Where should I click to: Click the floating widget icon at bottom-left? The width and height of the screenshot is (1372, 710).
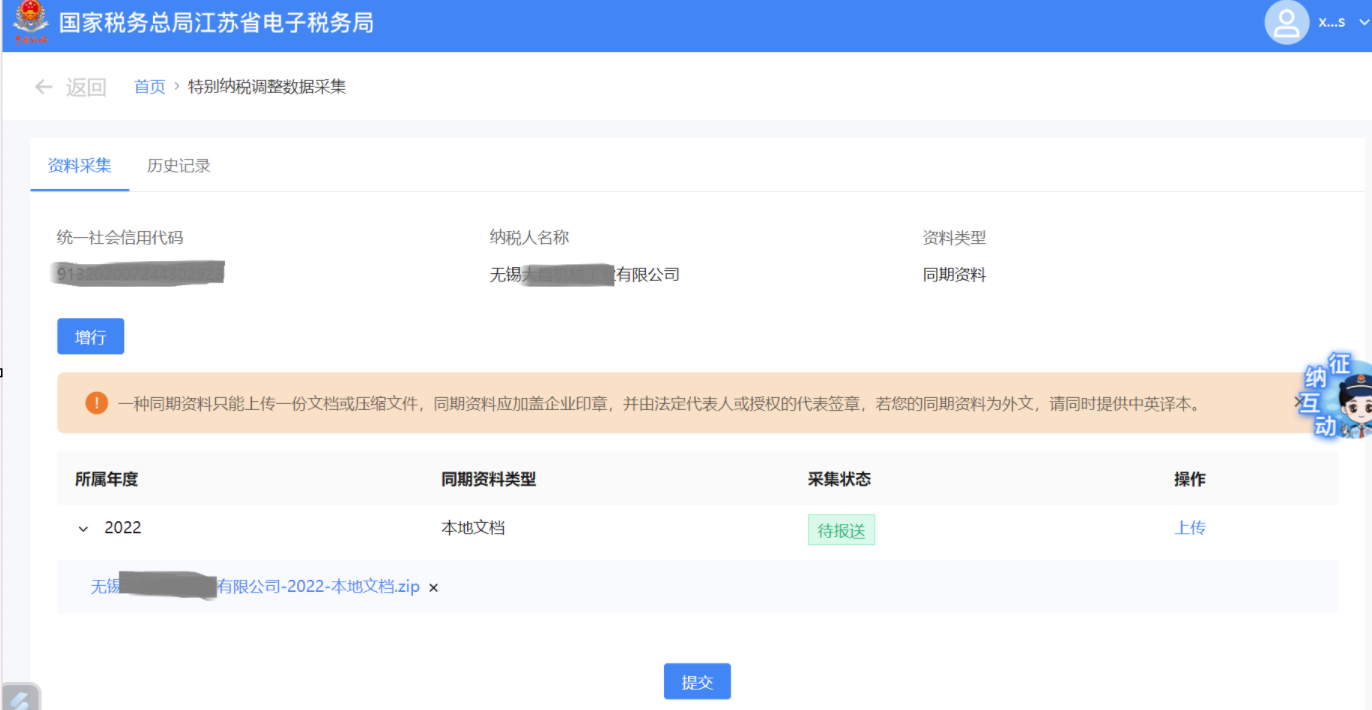coord(20,697)
